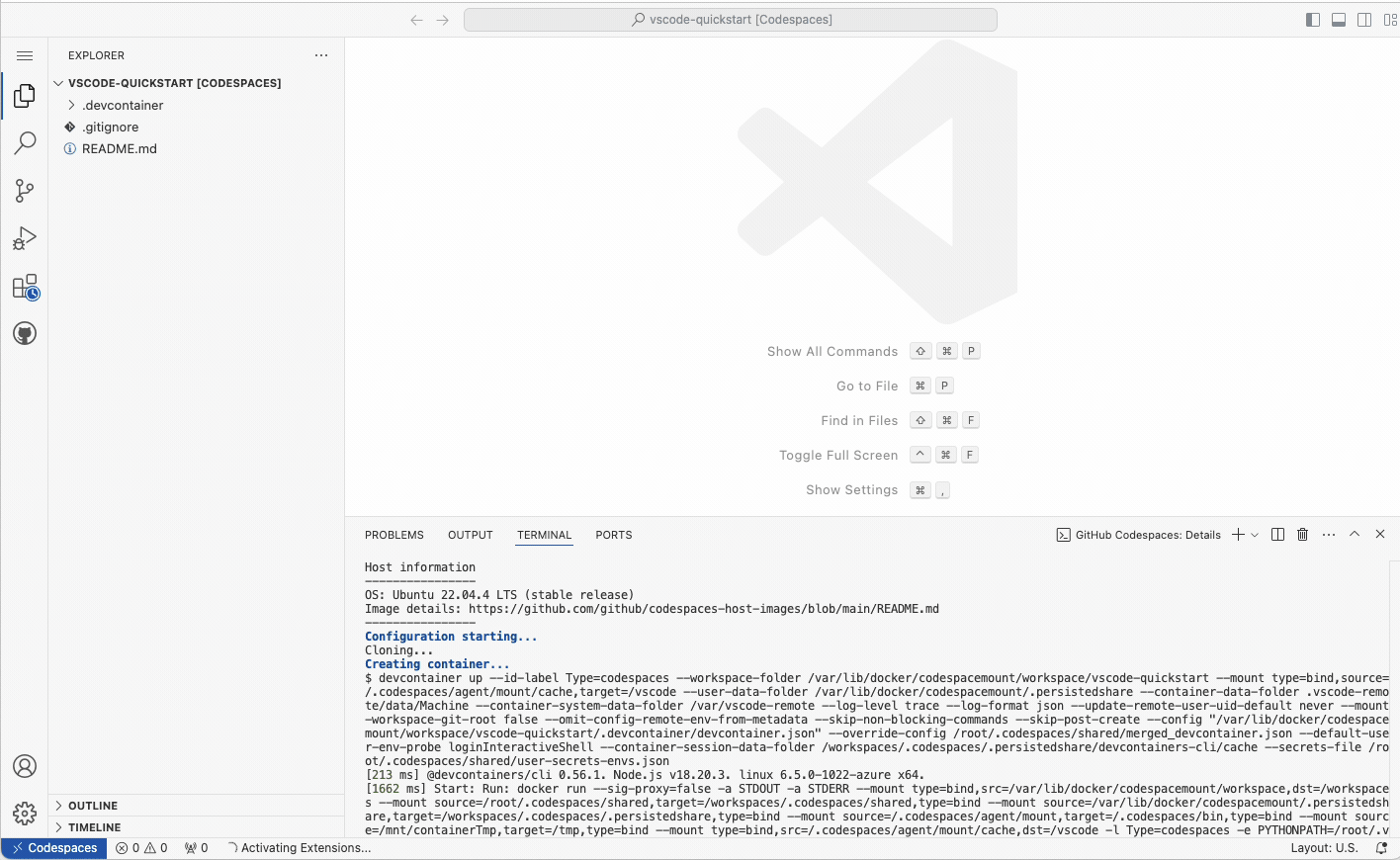Open the Search view in activity bar
The height and width of the screenshot is (860, 1400).
tap(25, 143)
